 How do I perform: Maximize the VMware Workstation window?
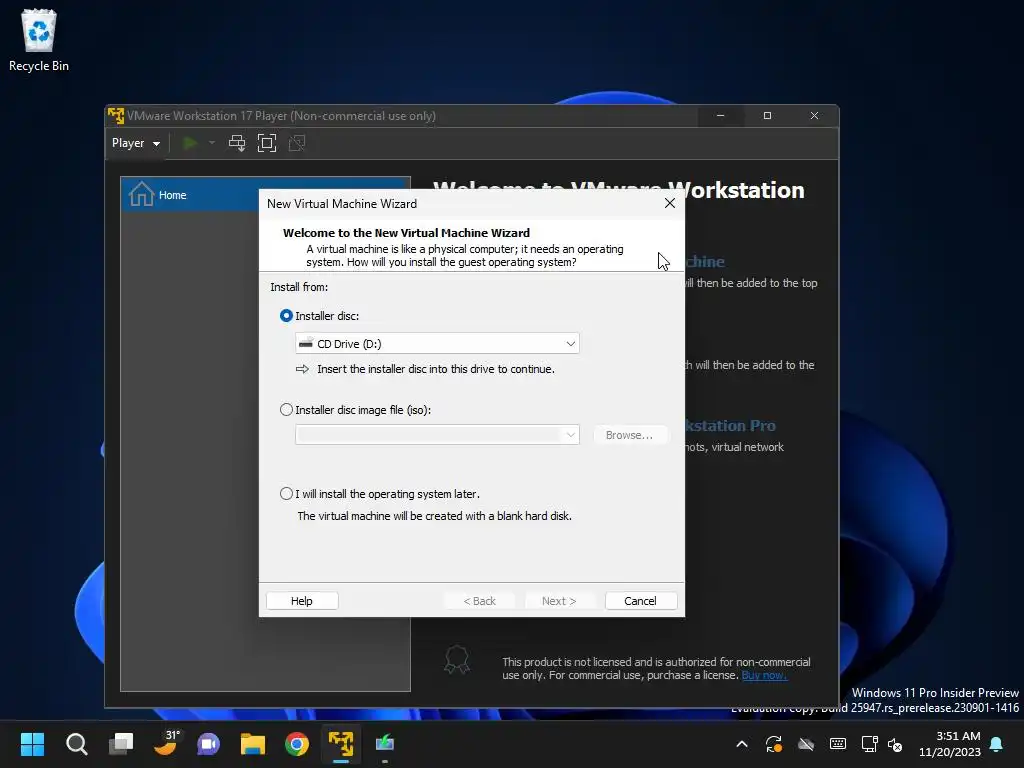pyautogui.click(x=767, y=116)
